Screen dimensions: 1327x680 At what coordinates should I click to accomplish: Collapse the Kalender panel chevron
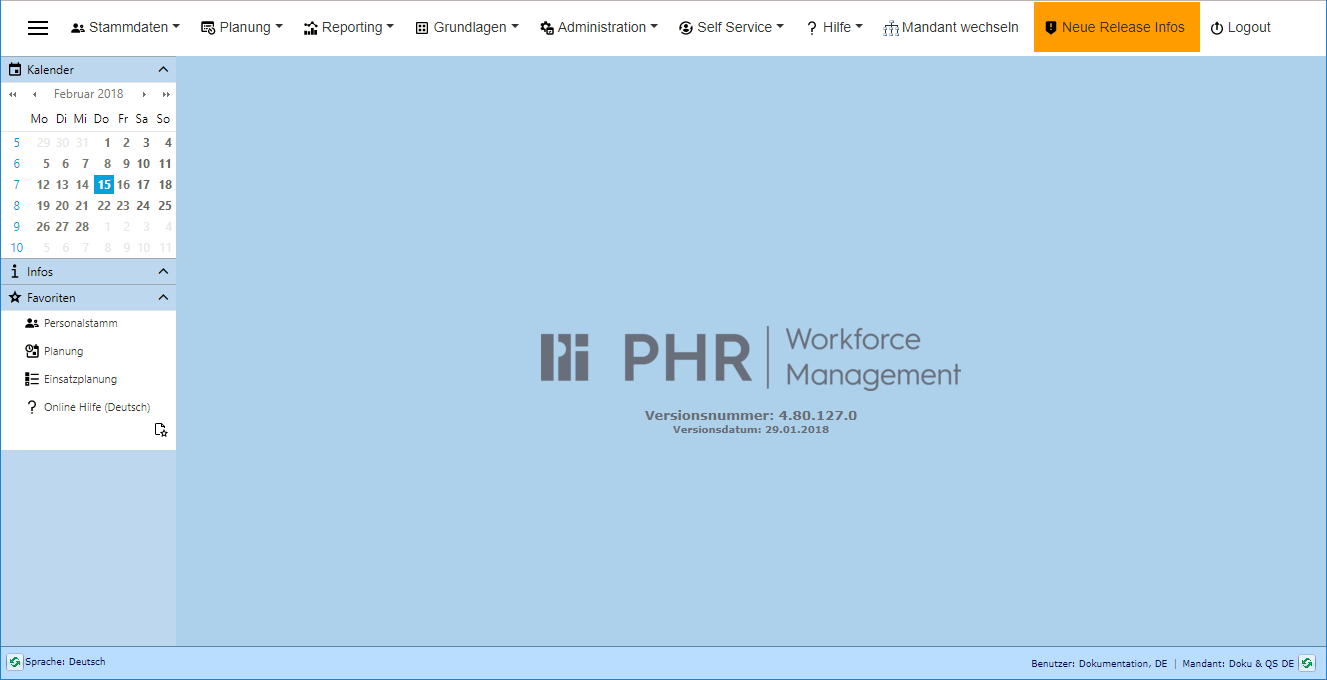(x=164, y=70)
